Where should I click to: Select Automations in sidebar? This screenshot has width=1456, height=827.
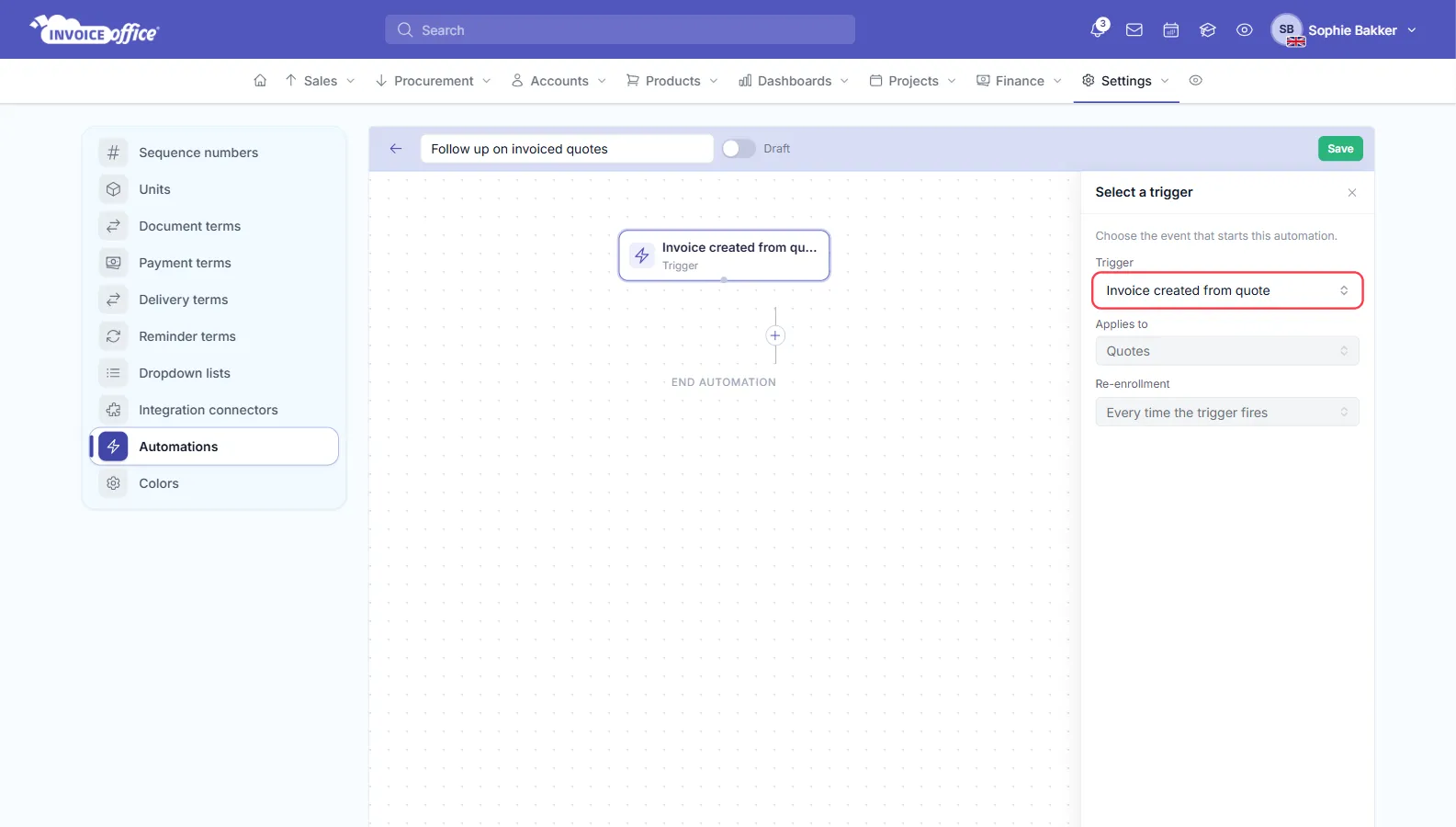pyautogui.click(x=214, y=446)
